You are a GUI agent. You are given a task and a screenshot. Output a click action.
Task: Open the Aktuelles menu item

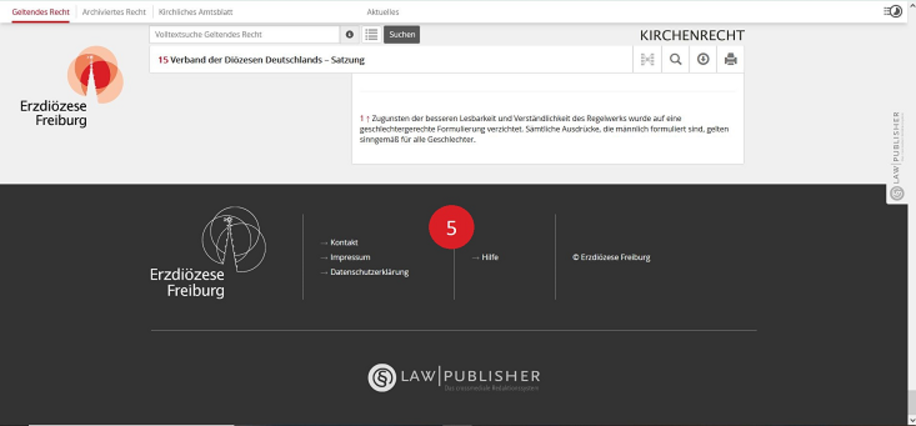pos(383,12)
